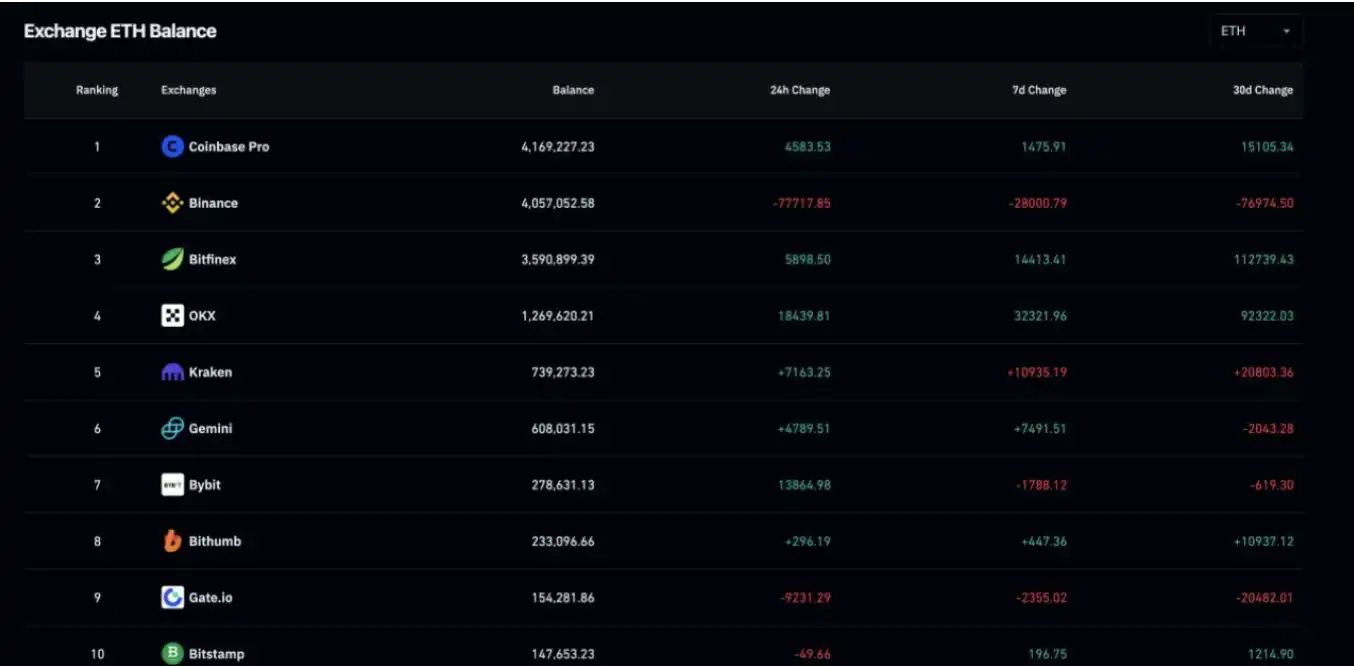The width and height of the screenshot is (1354, 666).
Task: Click the Ranking column header
Action: pos(97,90)
